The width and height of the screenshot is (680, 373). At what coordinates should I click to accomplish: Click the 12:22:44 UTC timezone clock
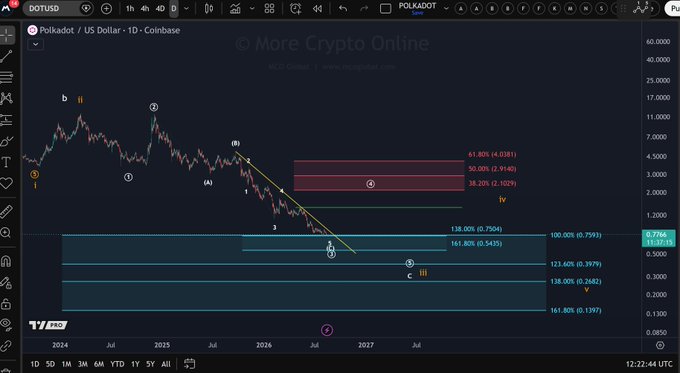click(x=649, y=364)
